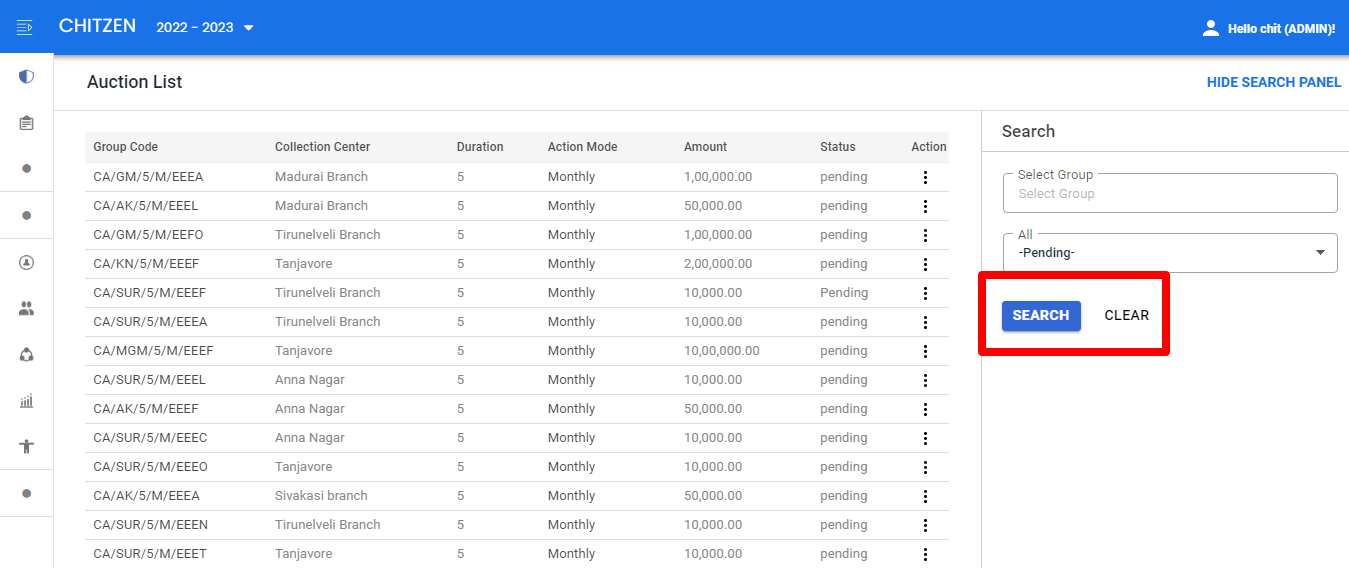Click the Group Code column header

(126, 147)
